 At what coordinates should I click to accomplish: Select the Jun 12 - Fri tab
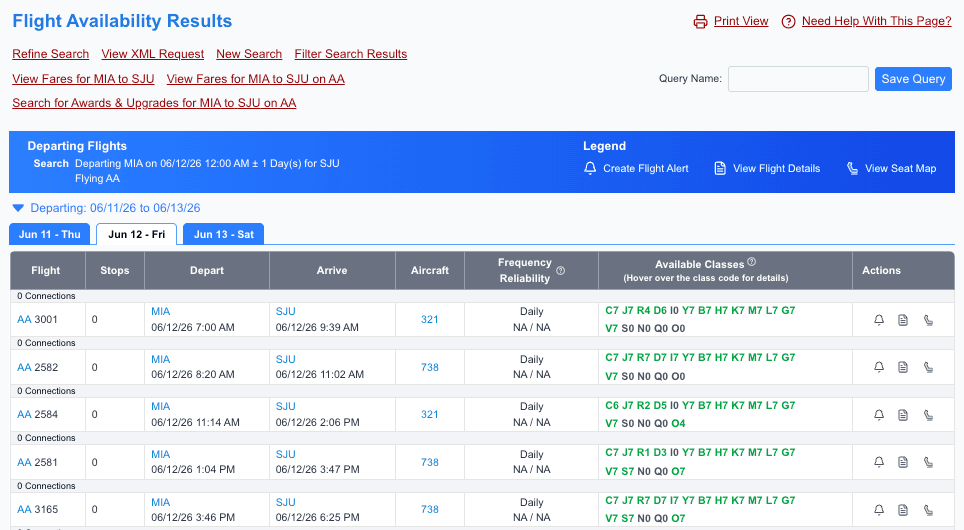click(x=136, y=234)
